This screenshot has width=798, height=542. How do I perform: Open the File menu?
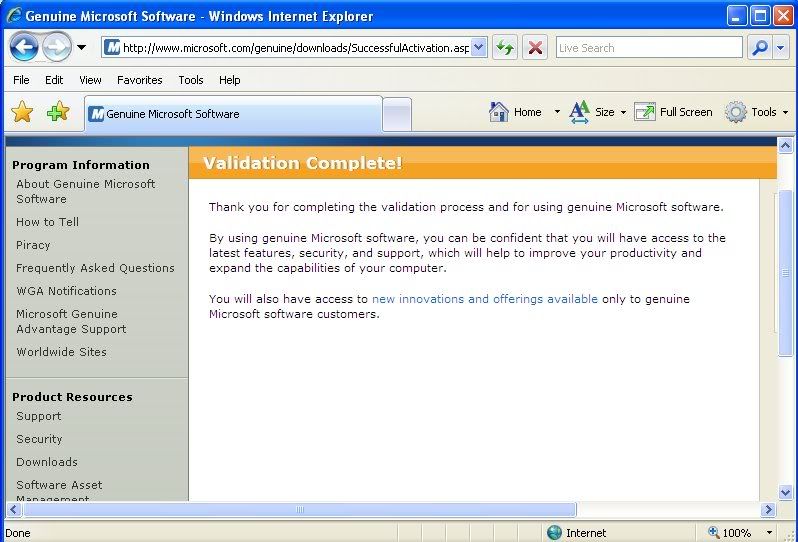pos(21,80)
